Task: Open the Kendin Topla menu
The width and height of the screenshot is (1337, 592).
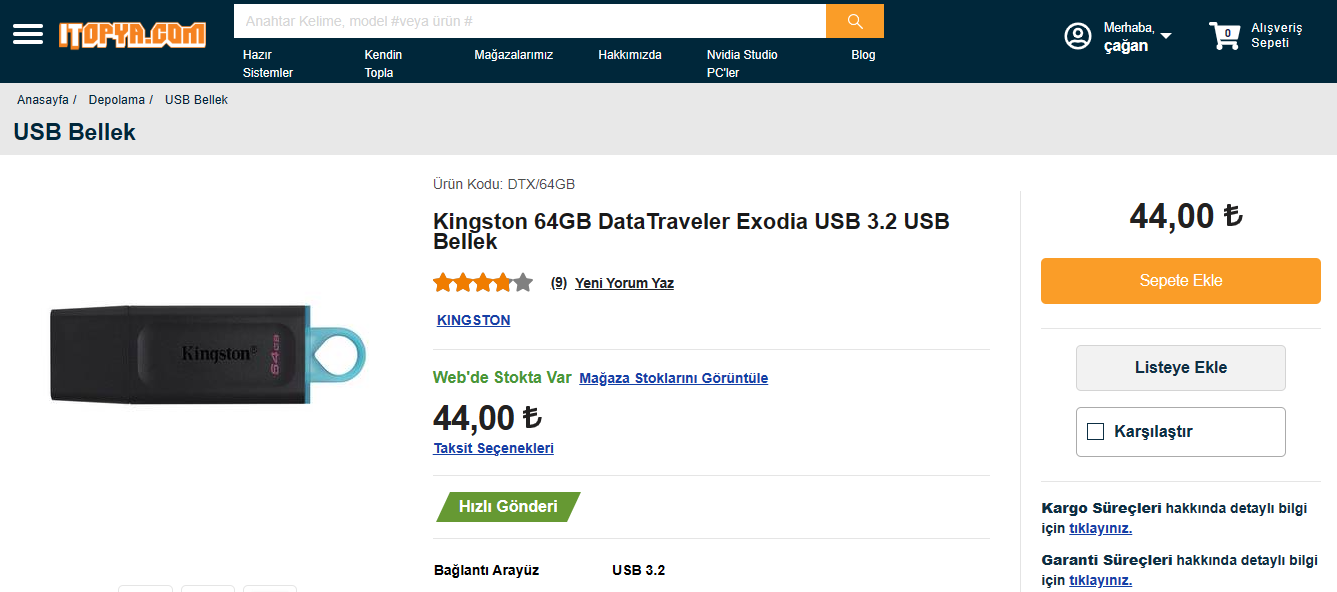Action: click(383, 64)
